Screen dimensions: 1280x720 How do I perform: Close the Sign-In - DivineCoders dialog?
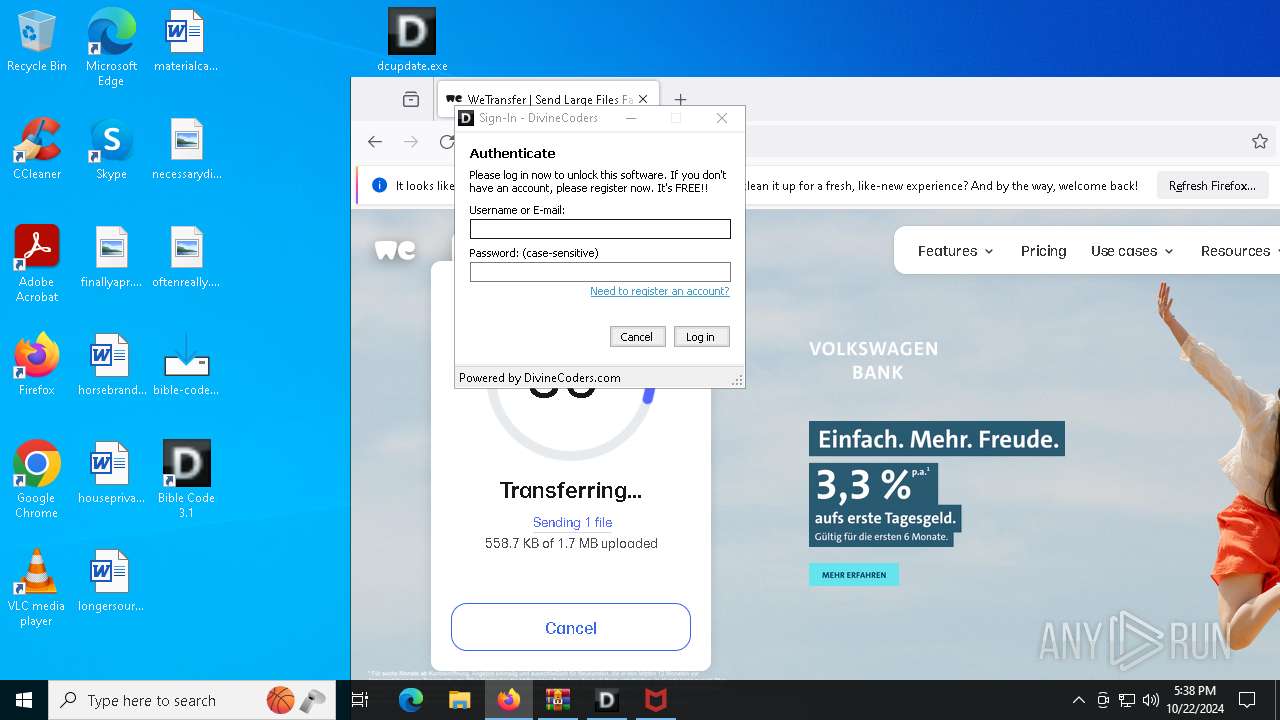[x=722, y=118]
